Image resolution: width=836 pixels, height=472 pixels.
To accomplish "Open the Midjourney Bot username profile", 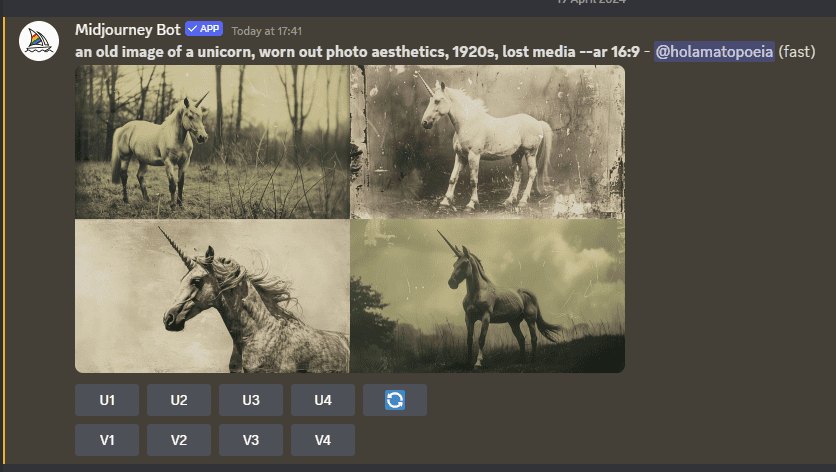I will tap(127, 30).
